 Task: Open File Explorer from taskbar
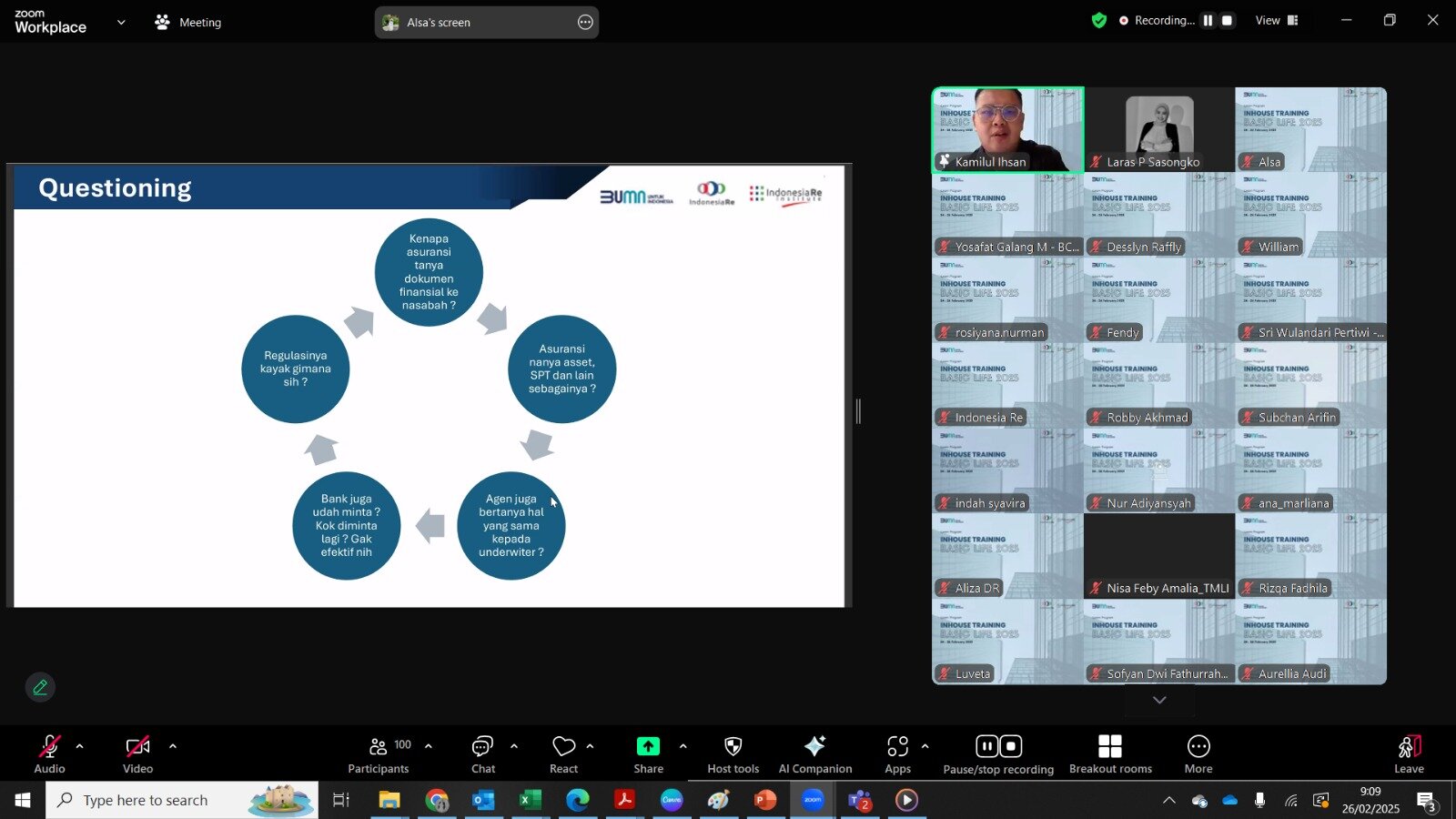[389, 800]
